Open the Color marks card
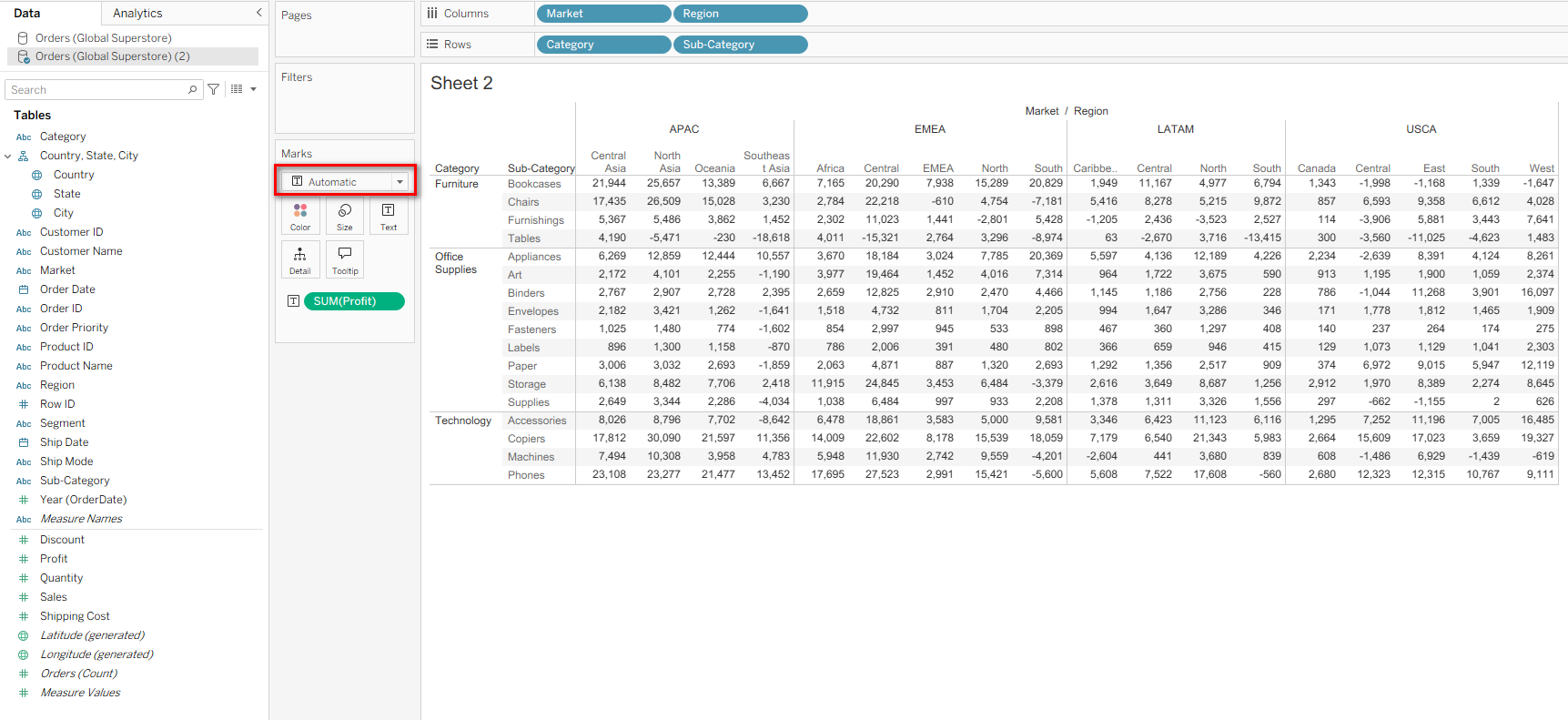This screenshot has width=1568, height=720. [x=300, y=217]
